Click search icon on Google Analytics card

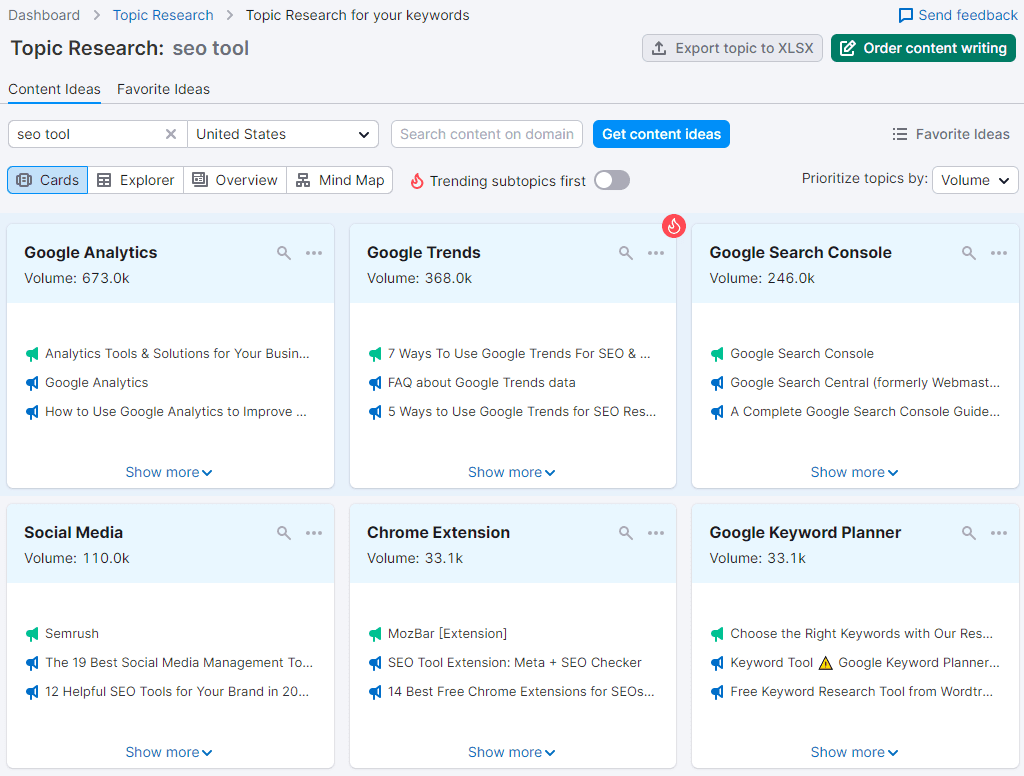(x=283, y=253)
